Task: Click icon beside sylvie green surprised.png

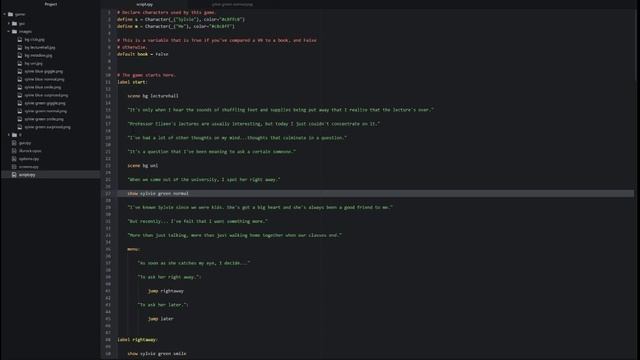Action: click(x=20, y=127)
